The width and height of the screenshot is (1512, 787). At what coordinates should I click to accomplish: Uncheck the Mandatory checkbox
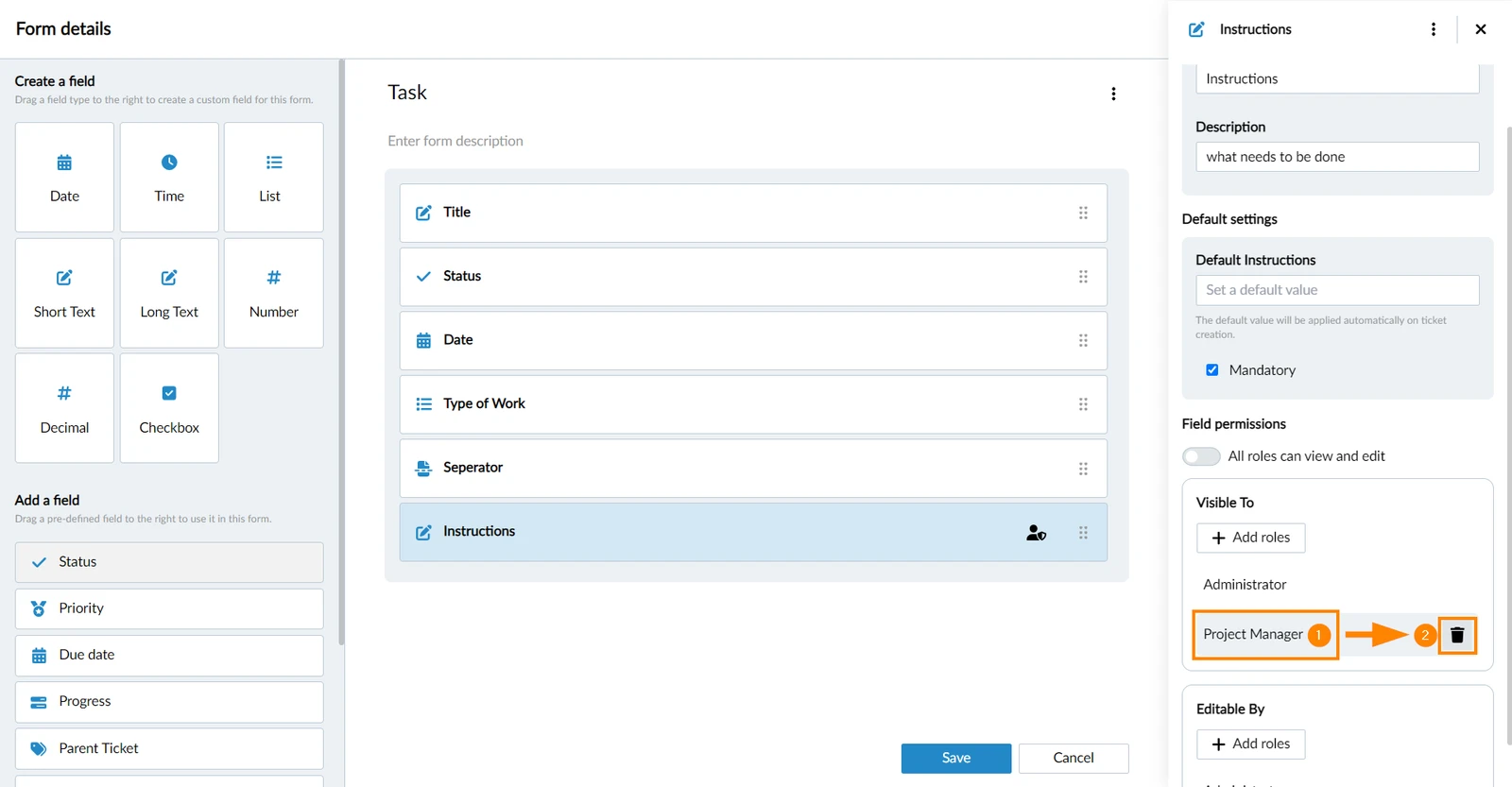tap(1211, 370)
